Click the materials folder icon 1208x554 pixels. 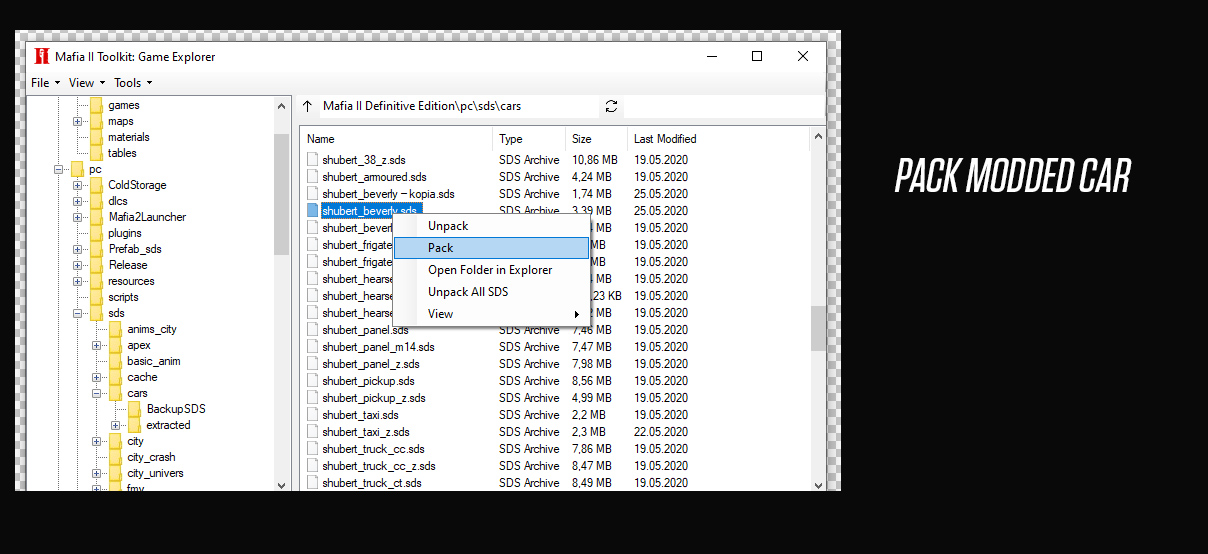point(96,137)
